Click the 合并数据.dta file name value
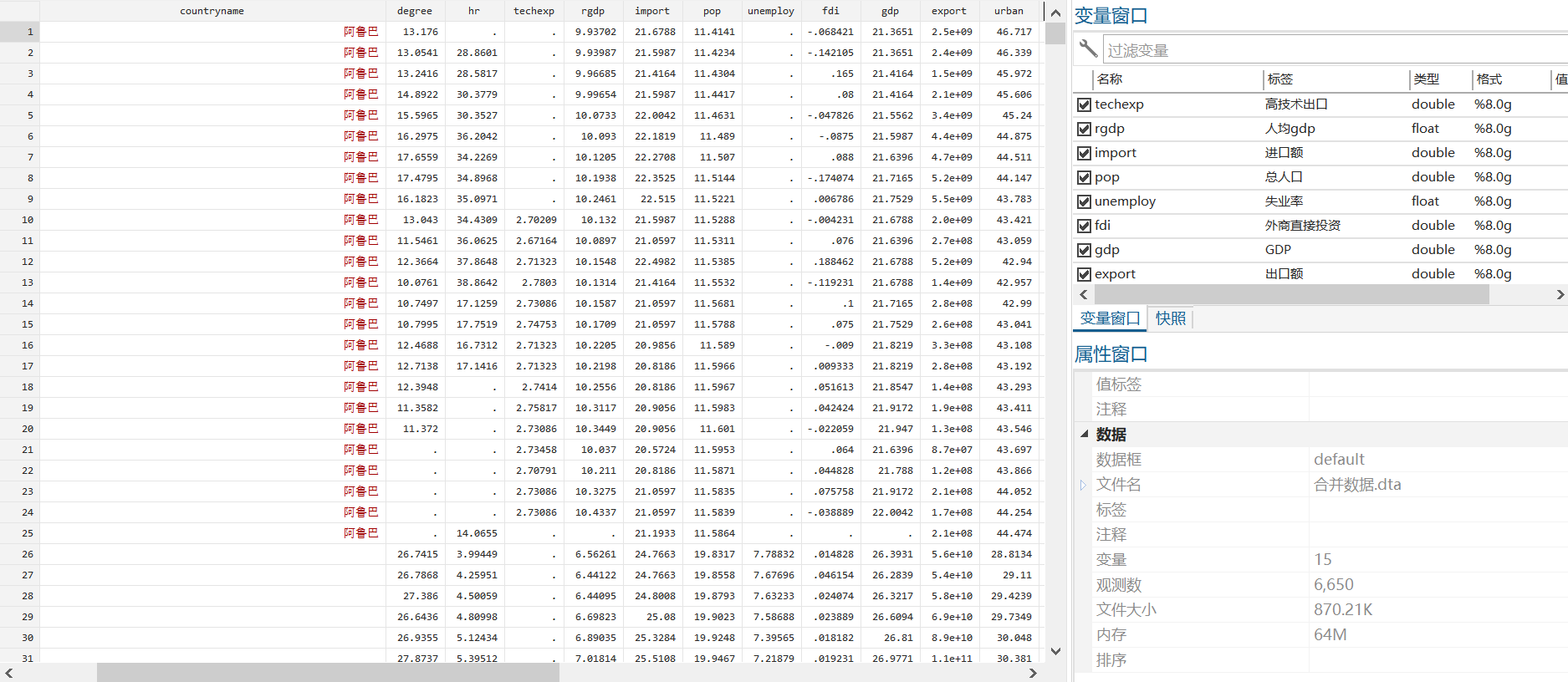The width and height of the screenshot is (1568, 682). tap(1357, 485)
